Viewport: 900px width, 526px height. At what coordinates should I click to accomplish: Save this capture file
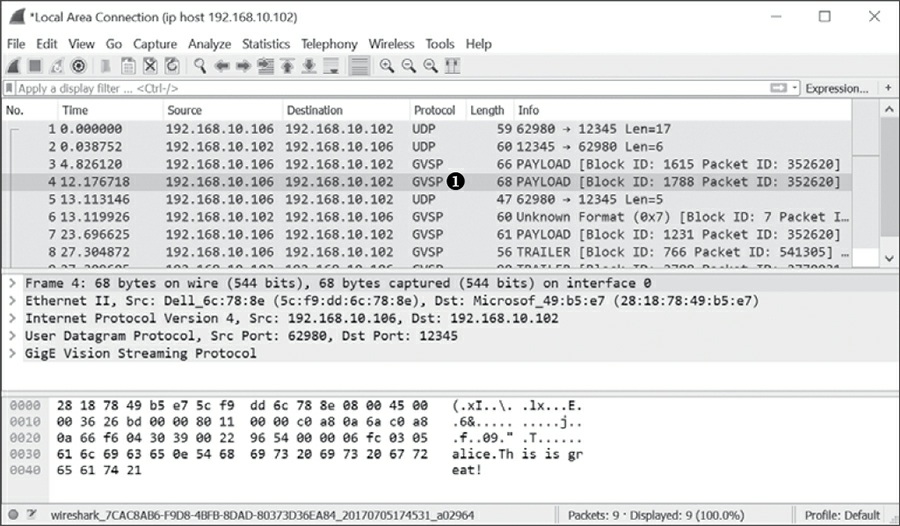(x=128, y=66)
